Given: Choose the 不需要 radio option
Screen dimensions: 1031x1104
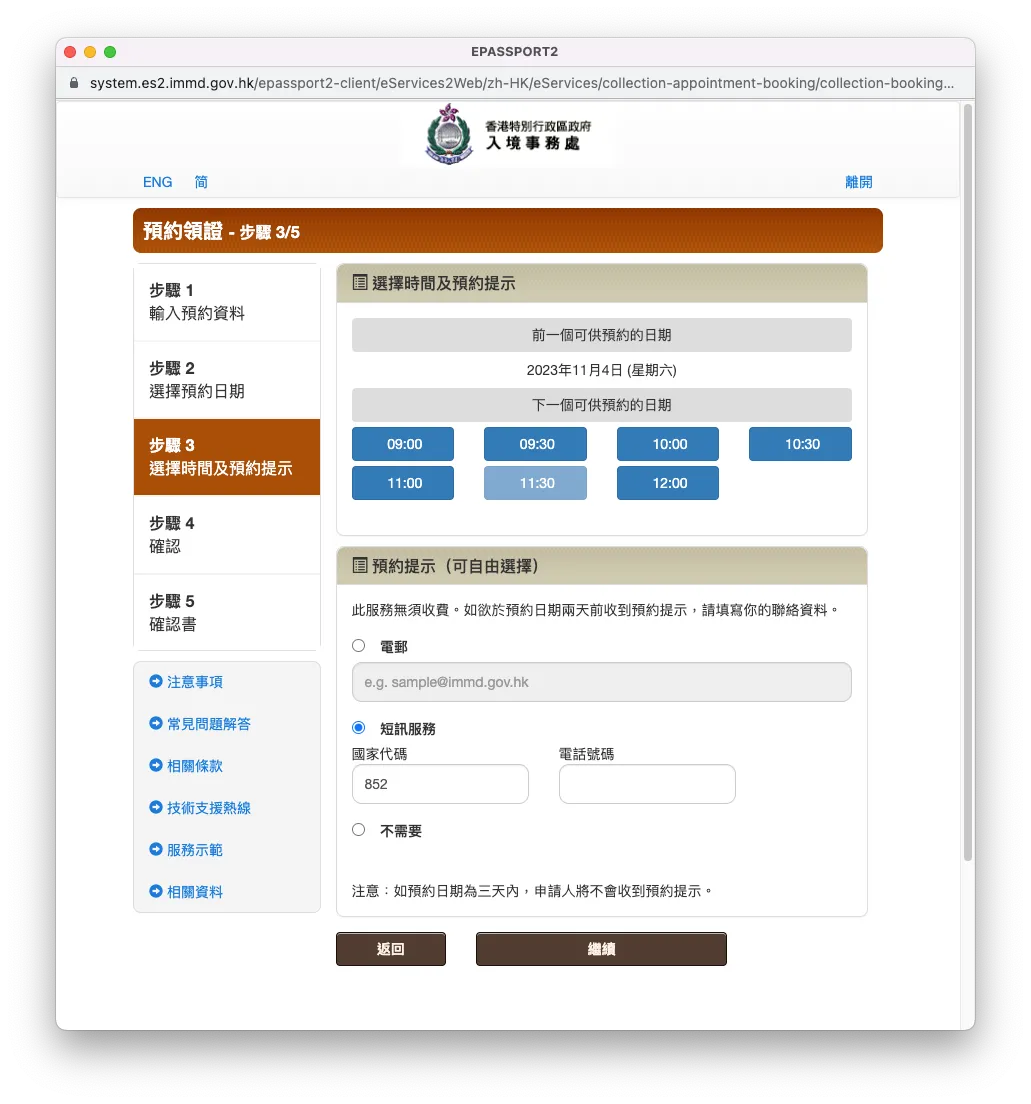Looking at the screenshot, I should point(358,829).
